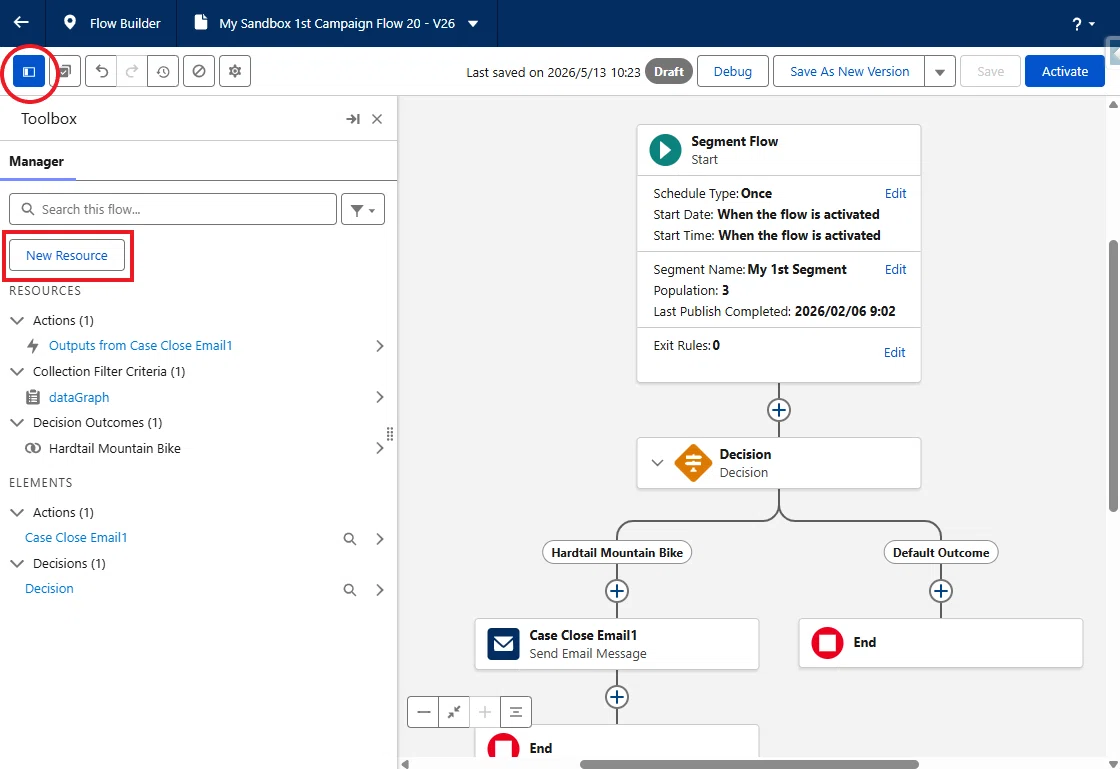Screen dimensions: 1120x769
Task: Add element under Default Outcome path
Action: [x=941, y=591]
